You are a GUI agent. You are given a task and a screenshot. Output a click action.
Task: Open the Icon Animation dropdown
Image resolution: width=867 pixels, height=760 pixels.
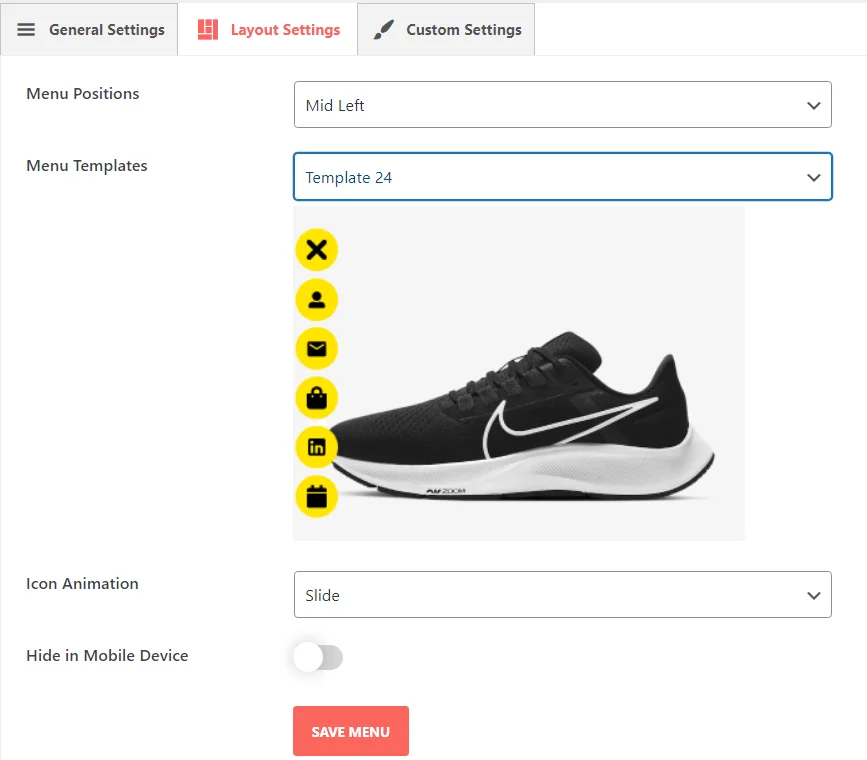click(562, 595)
